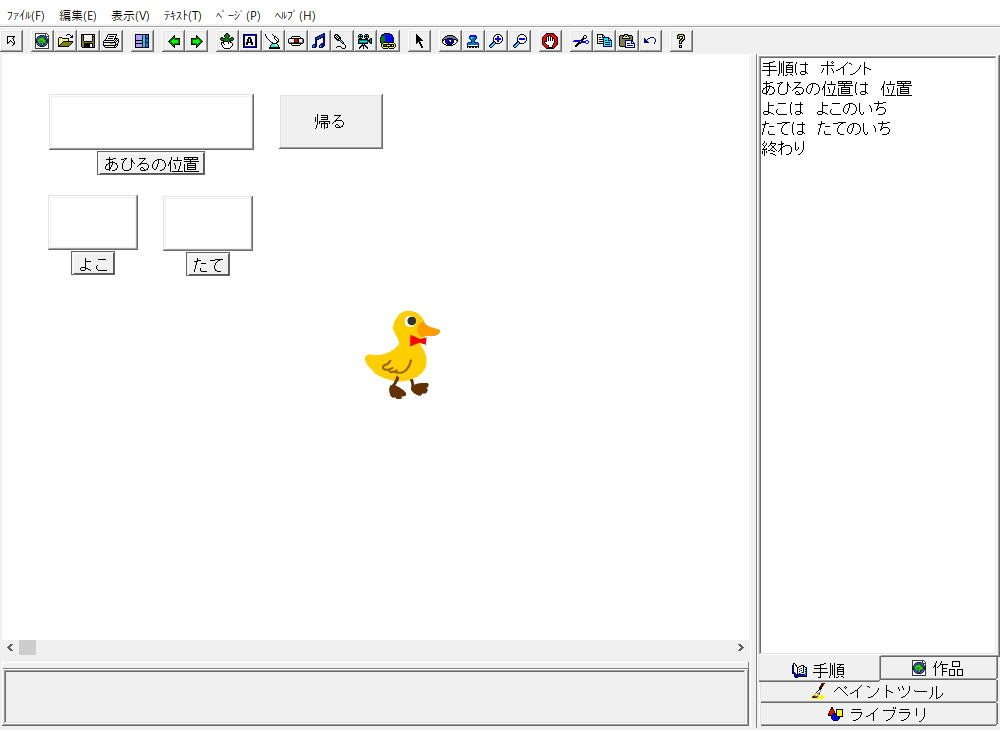Click the paste clipboard icon

coord(627,41)
